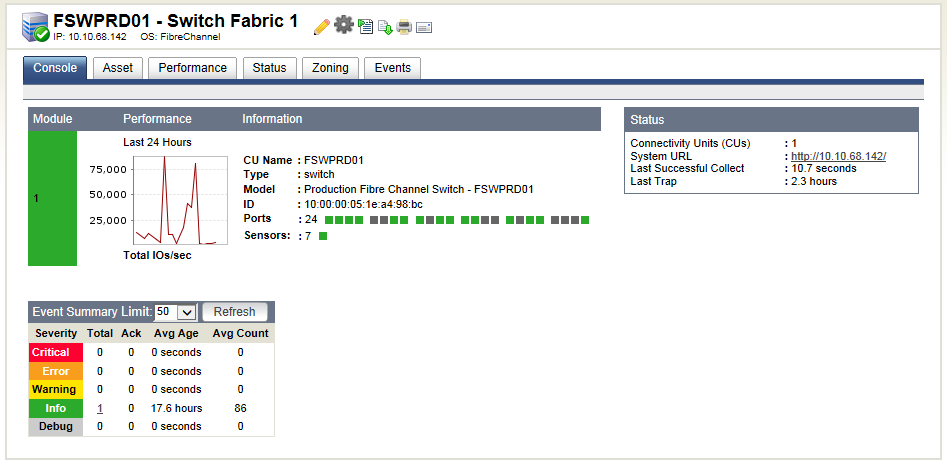Click the orange Error severity label

[56, 371]
